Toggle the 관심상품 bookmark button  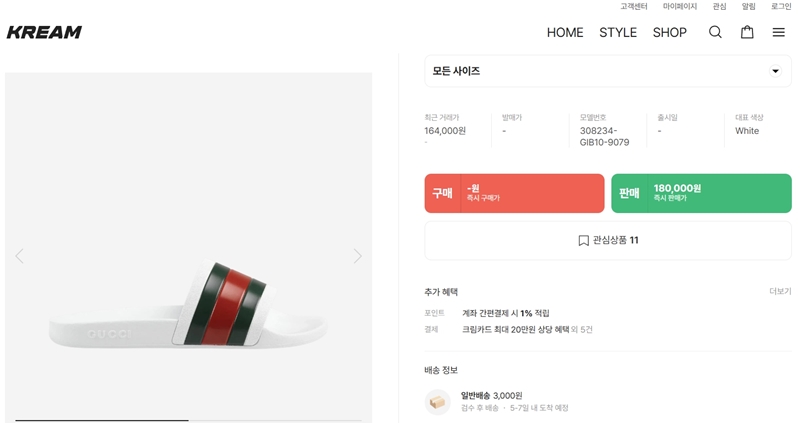(x=608, y=240)
